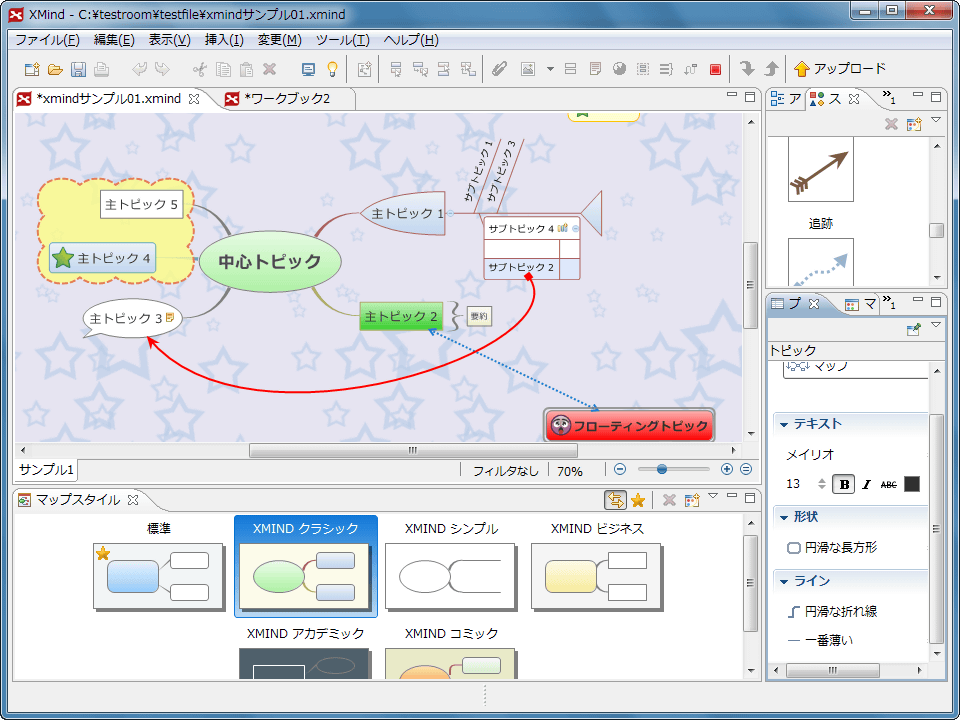Select the 標準 style thumbnail
960x720 pixels.
click(159, 577)
